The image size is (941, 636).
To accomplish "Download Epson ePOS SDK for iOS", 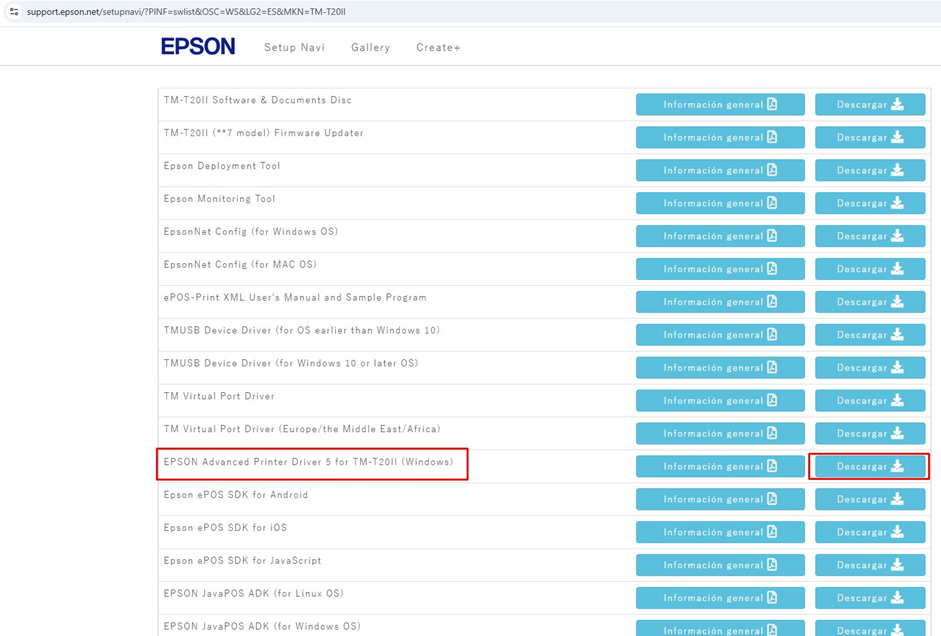I will [x=869, y=532].
